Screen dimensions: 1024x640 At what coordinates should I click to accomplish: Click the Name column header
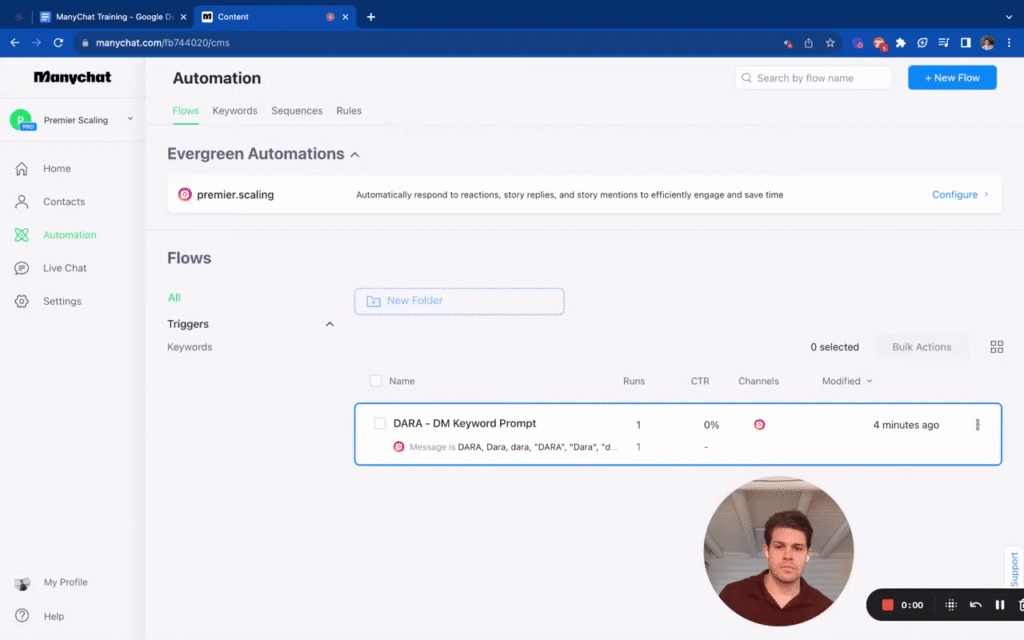click(x=402, y=381)
